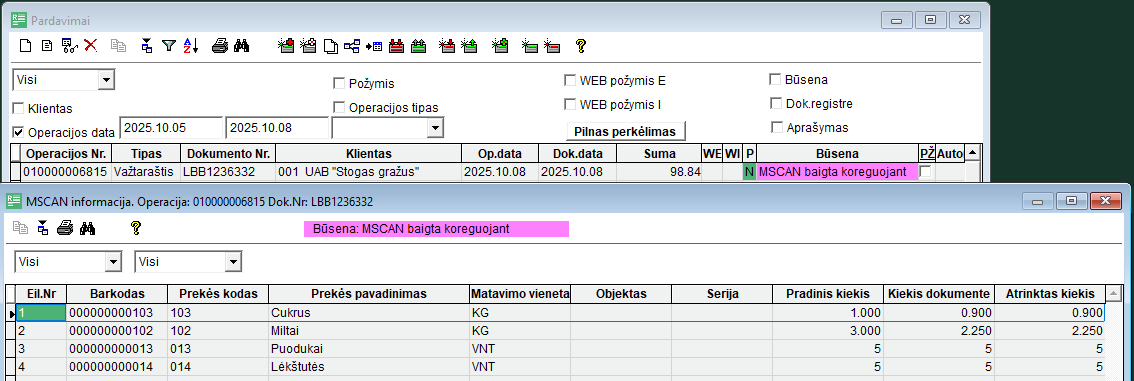The width and height of the screenshot is (1134, 381).
Task: Click the sparkle green bar icon
Action: [530, 46]
